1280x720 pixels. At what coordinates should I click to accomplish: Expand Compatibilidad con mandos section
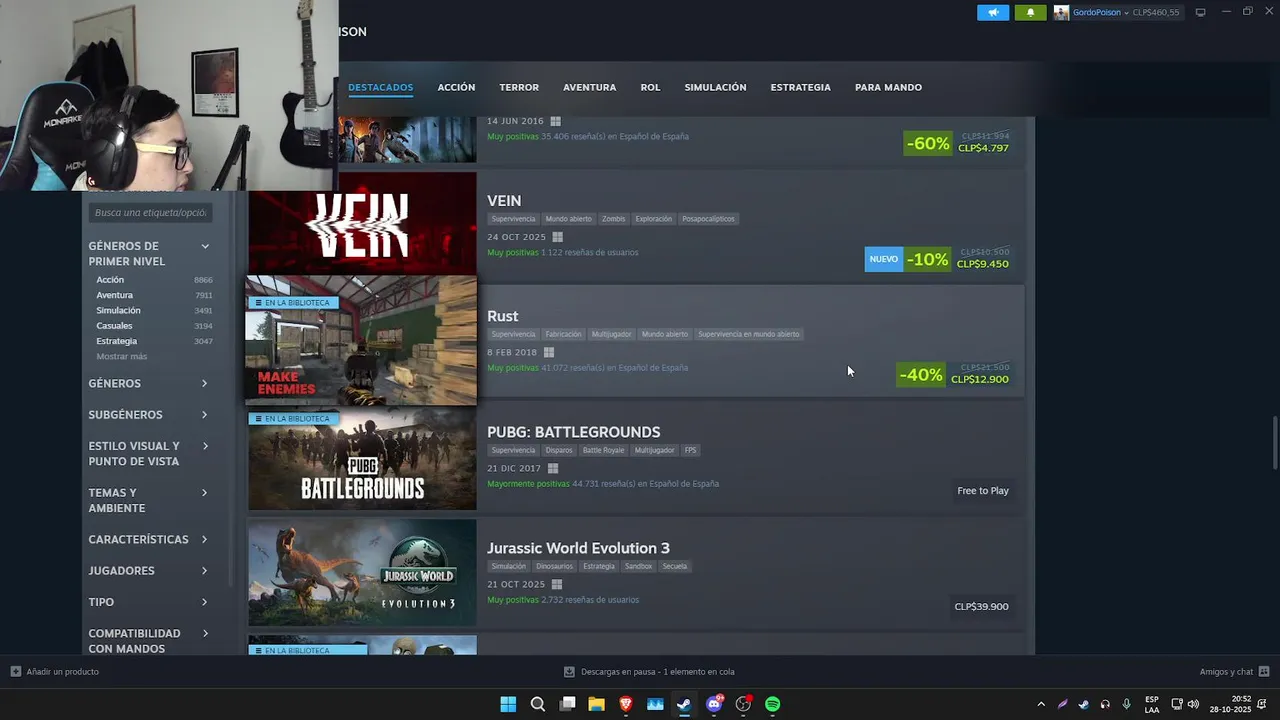pyautogui.click(x=205, y=633)
